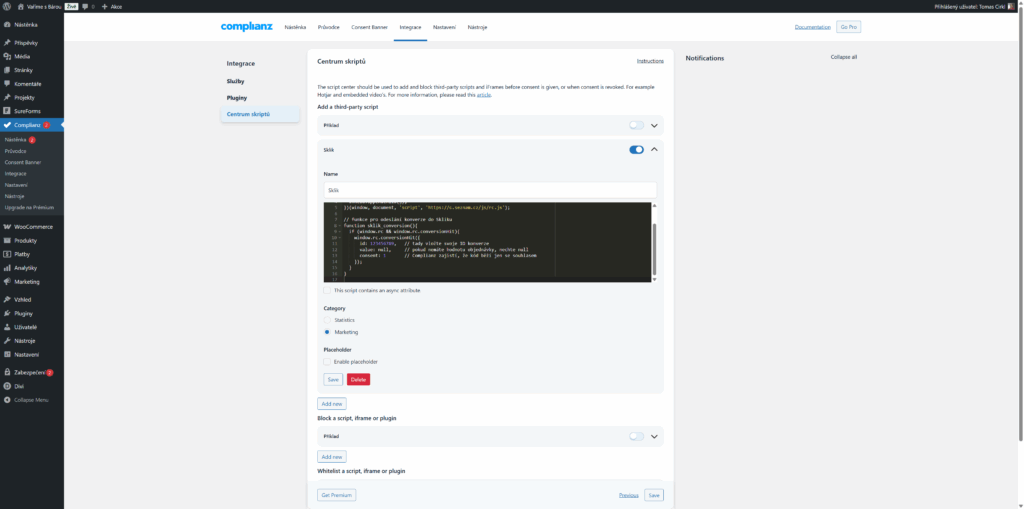Expand the first Příklad third-party script panel
Screen dimensions: 1024x509
tap(654, 126)
